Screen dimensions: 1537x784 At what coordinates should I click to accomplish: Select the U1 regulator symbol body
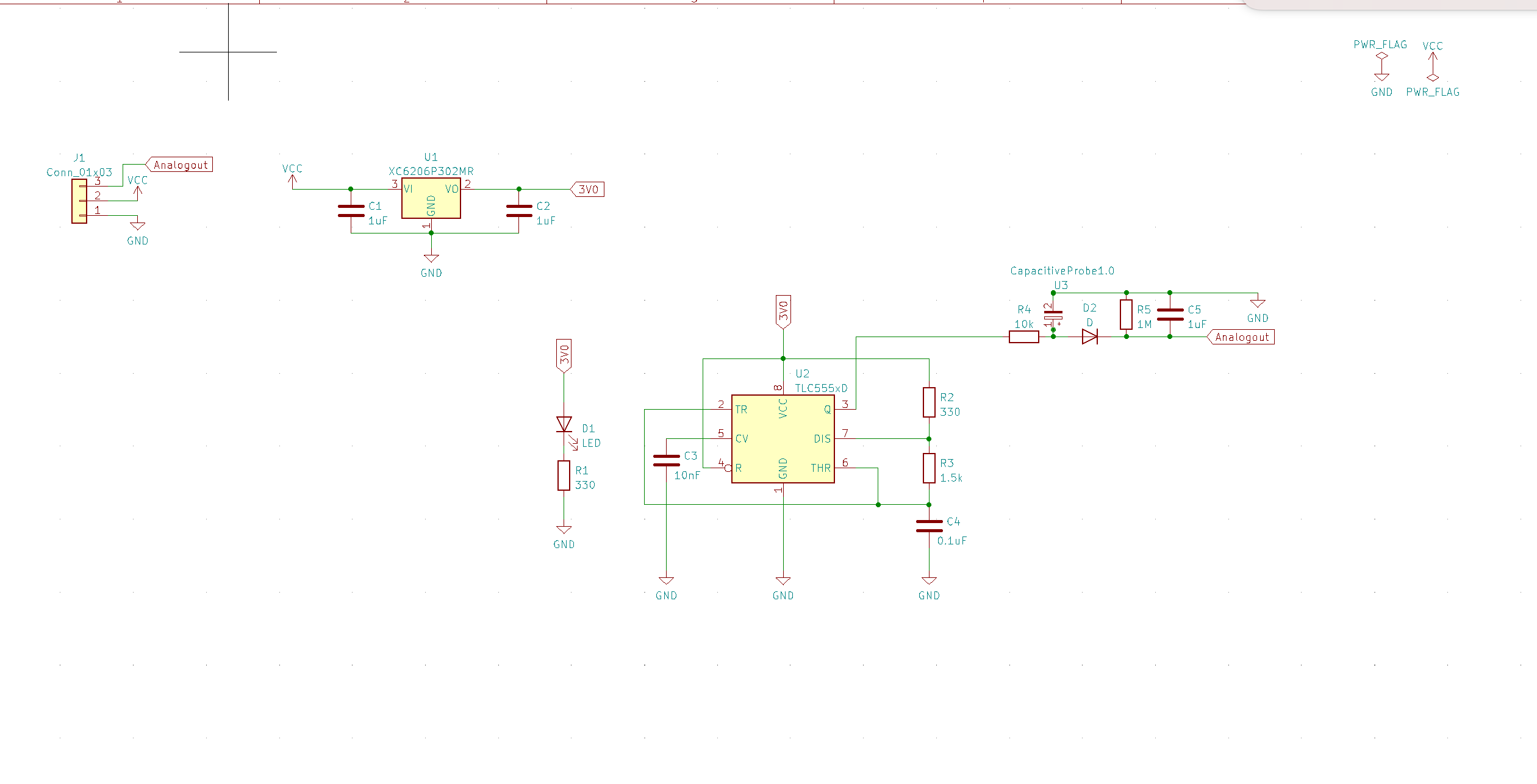click(x=431, y=198)
